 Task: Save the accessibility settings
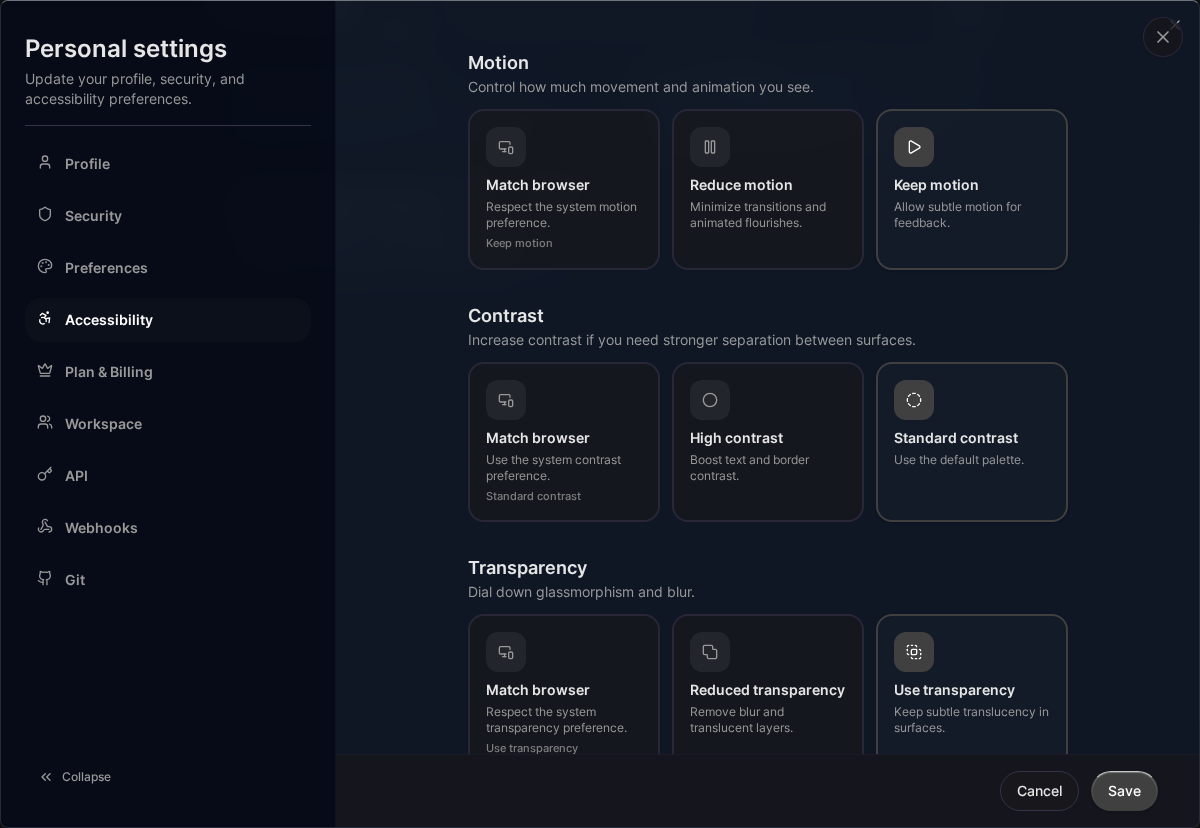pos(1124,791)
